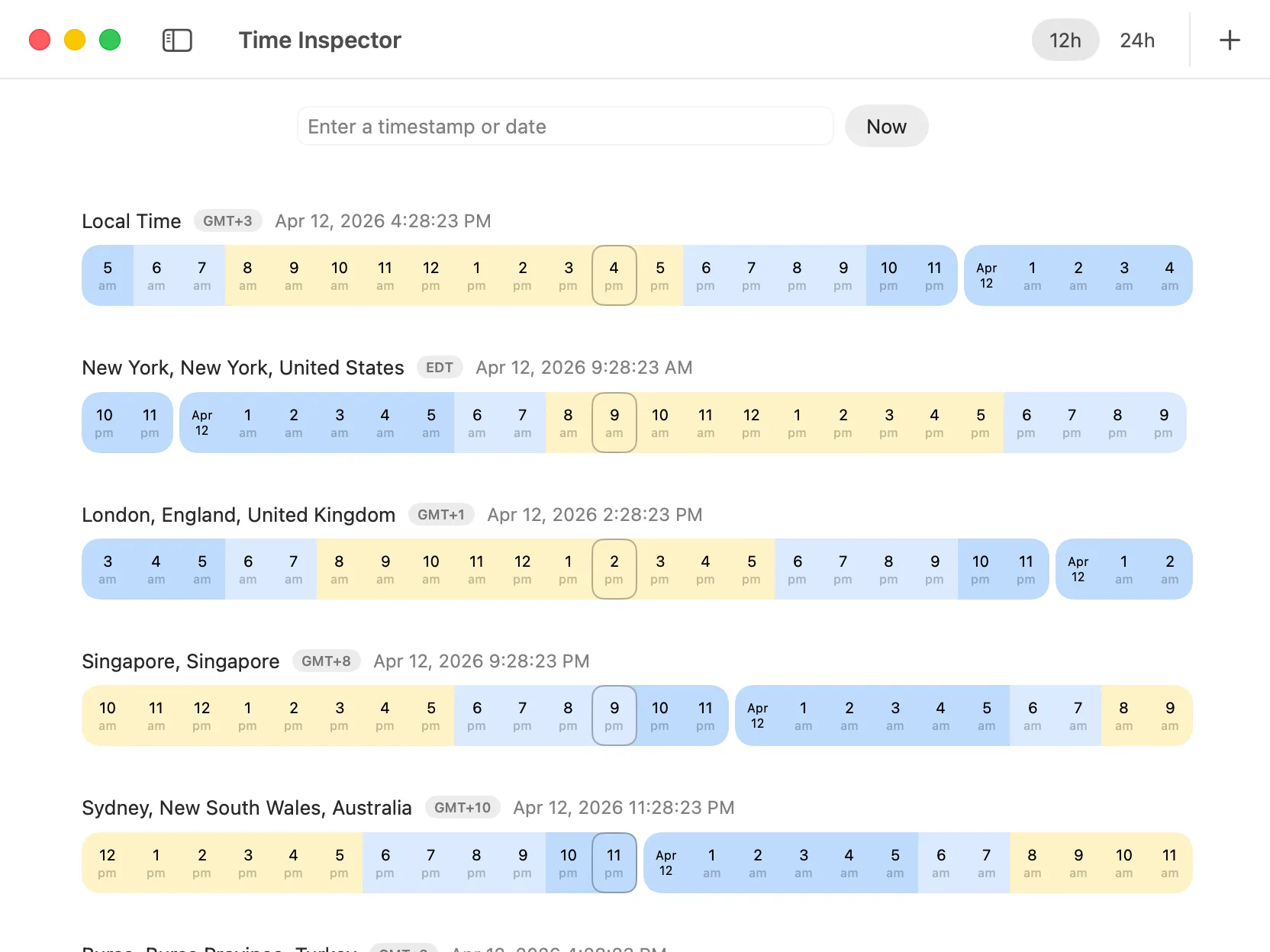Select the highlighted 4 pm cell in Local Time
1270x952 pixels.
click(x=614, y=275)
